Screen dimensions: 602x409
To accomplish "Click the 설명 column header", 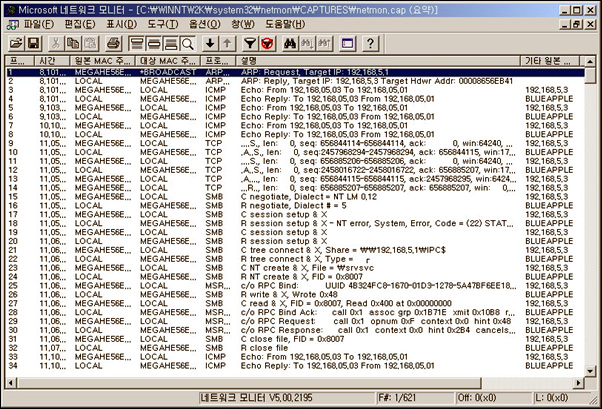I will [x=378, y=61].
